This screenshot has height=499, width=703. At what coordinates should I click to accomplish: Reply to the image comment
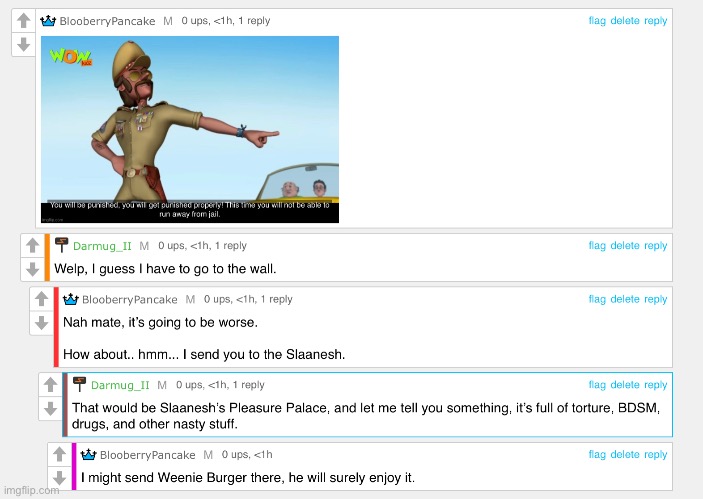click(655, 21)
